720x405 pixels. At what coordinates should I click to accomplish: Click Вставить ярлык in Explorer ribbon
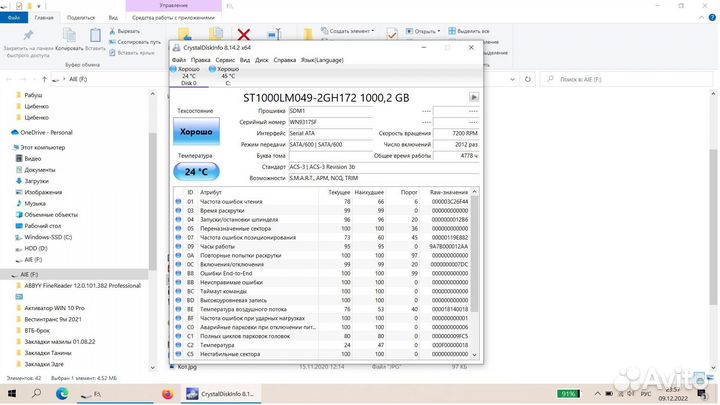(132, 53)
